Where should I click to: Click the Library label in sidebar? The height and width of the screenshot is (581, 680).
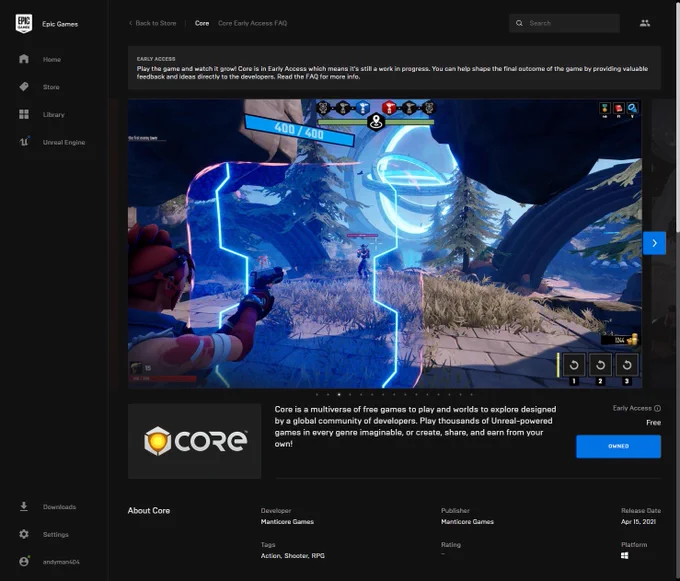(x=53, y=114)
